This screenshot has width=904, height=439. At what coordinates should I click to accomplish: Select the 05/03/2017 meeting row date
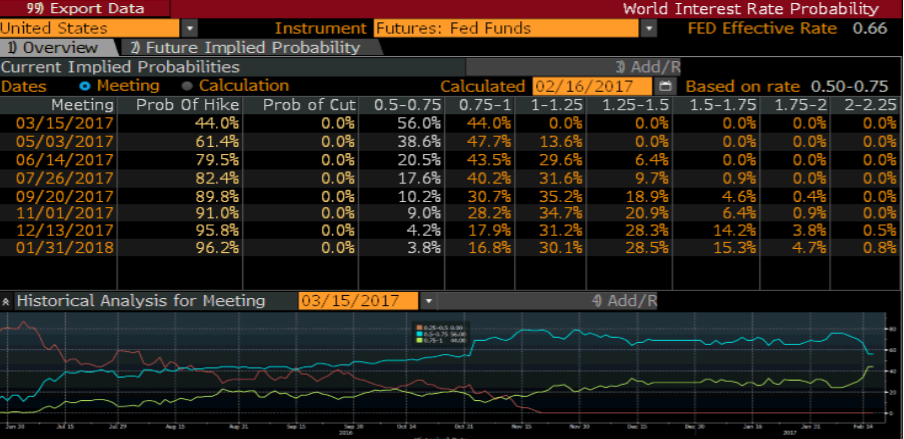coord(65,141)
